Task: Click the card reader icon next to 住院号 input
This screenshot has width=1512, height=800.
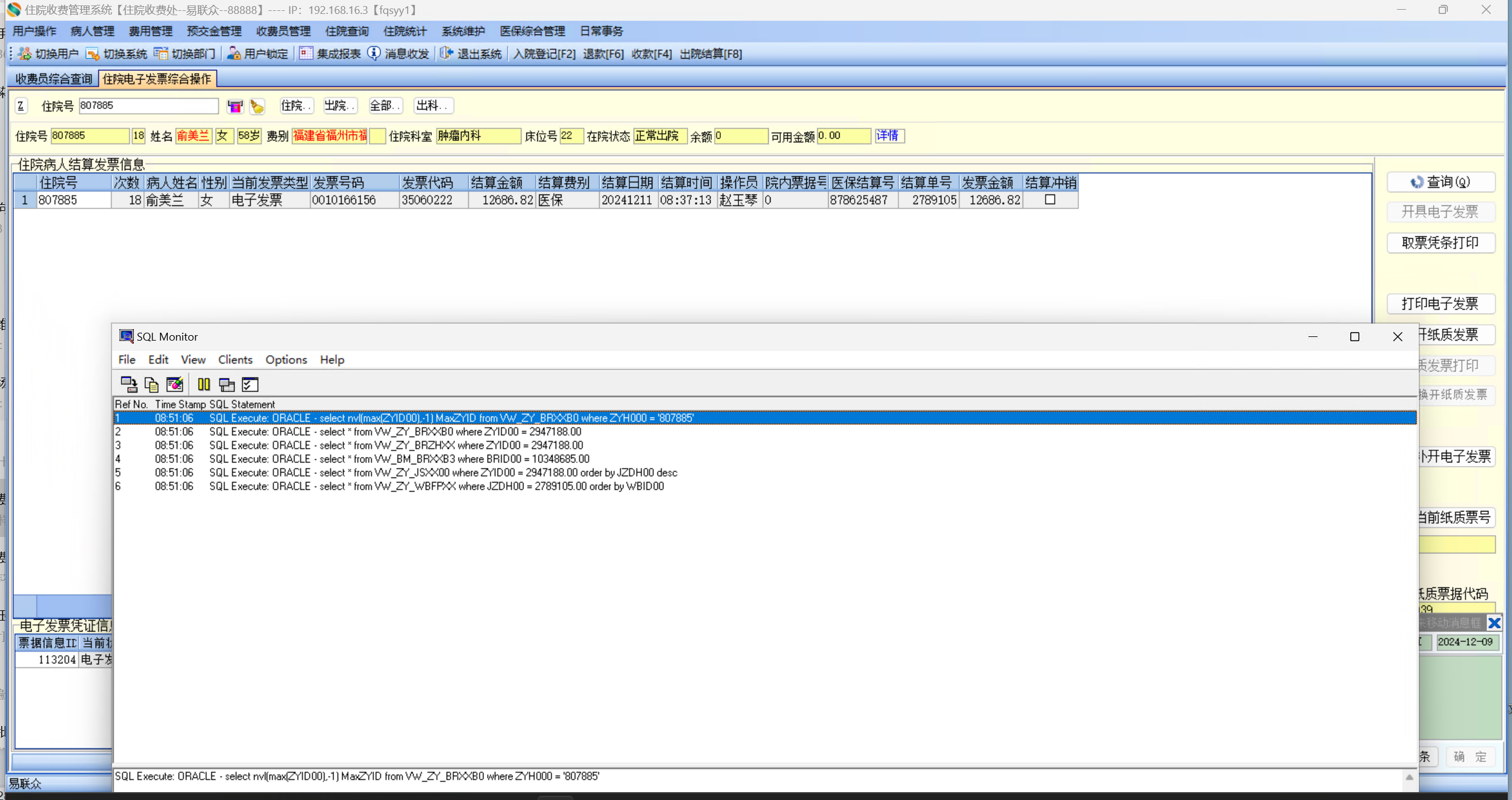Action: [x=235, y=107]
